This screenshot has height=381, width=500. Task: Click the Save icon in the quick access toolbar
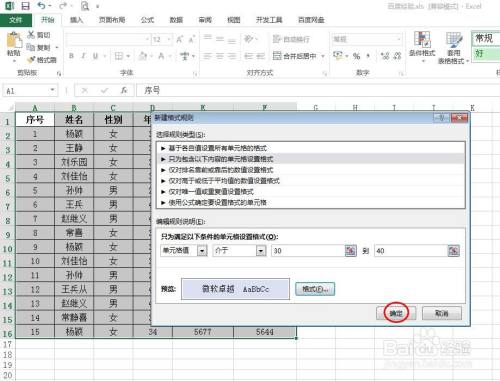[x=25, y=6]
